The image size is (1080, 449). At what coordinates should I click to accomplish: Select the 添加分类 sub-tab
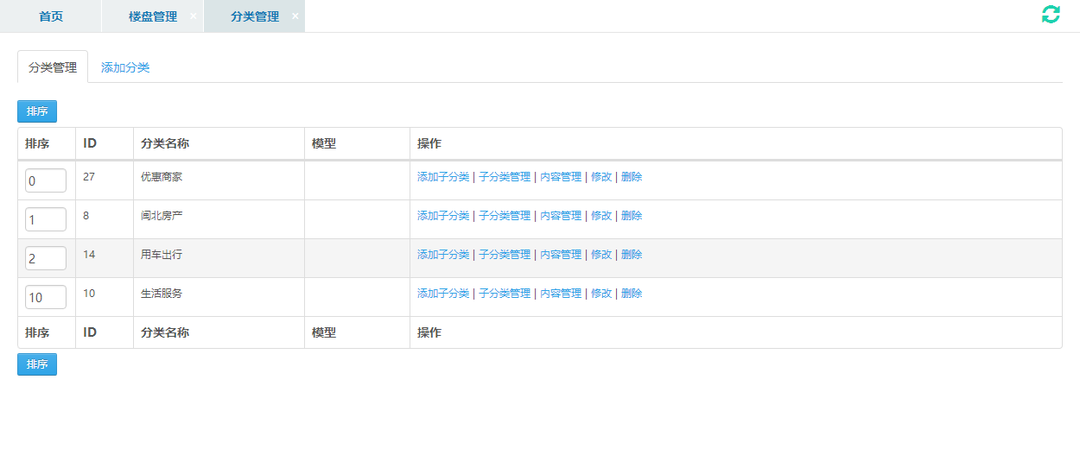125,67
